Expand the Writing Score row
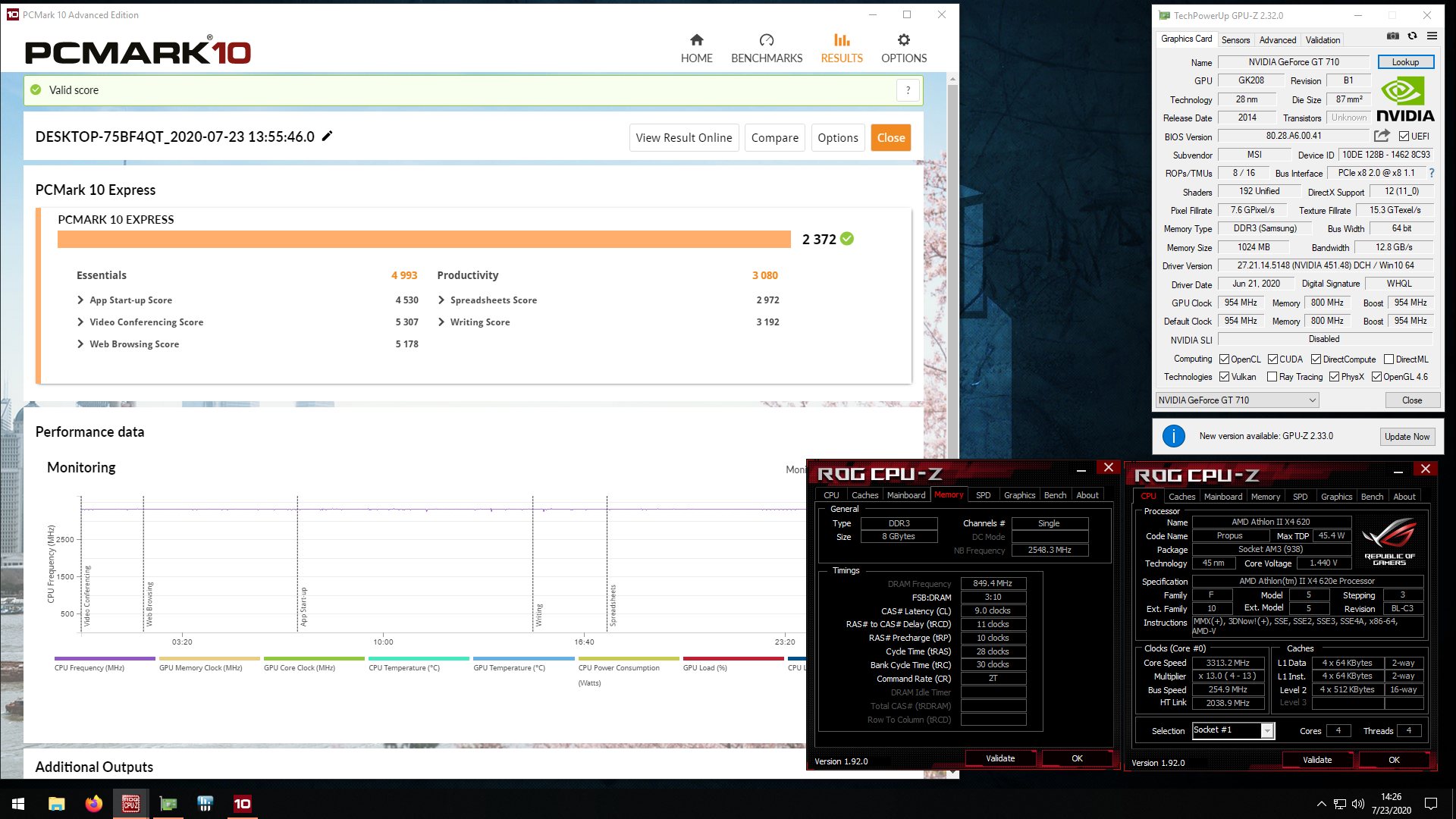1456x819 pixels. pos(441,322)
